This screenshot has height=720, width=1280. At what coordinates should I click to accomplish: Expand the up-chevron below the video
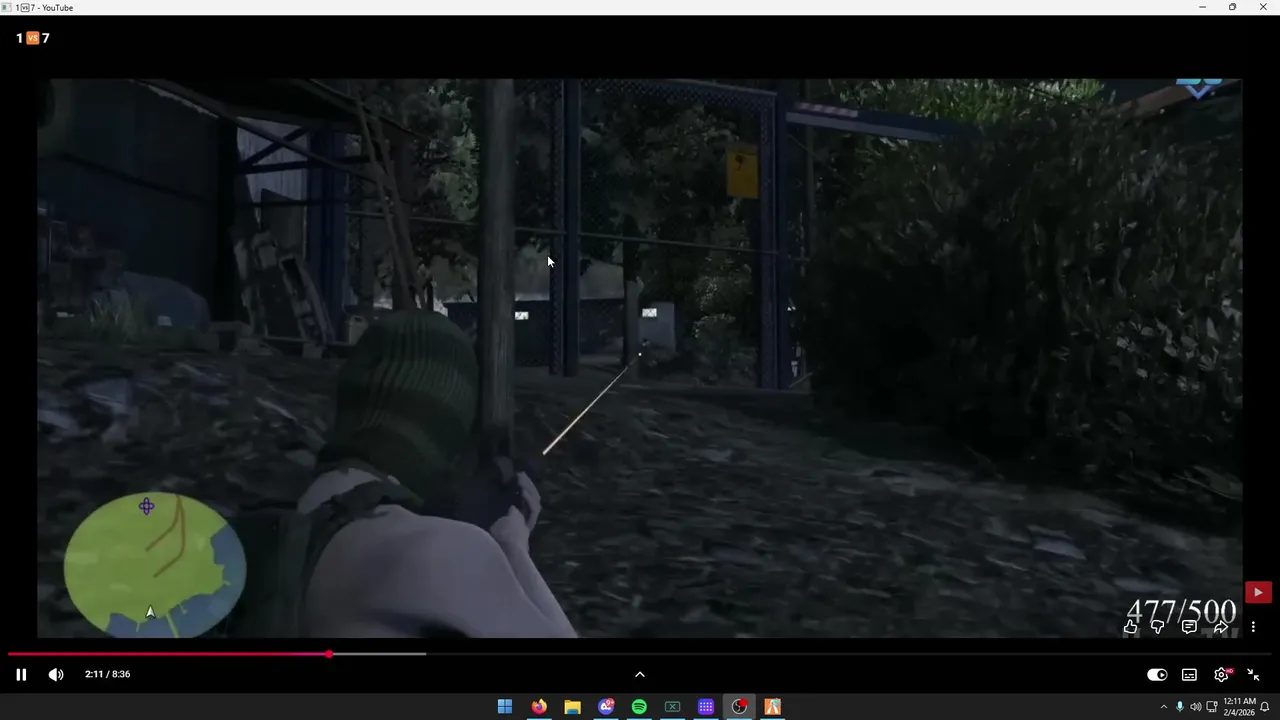640,674
